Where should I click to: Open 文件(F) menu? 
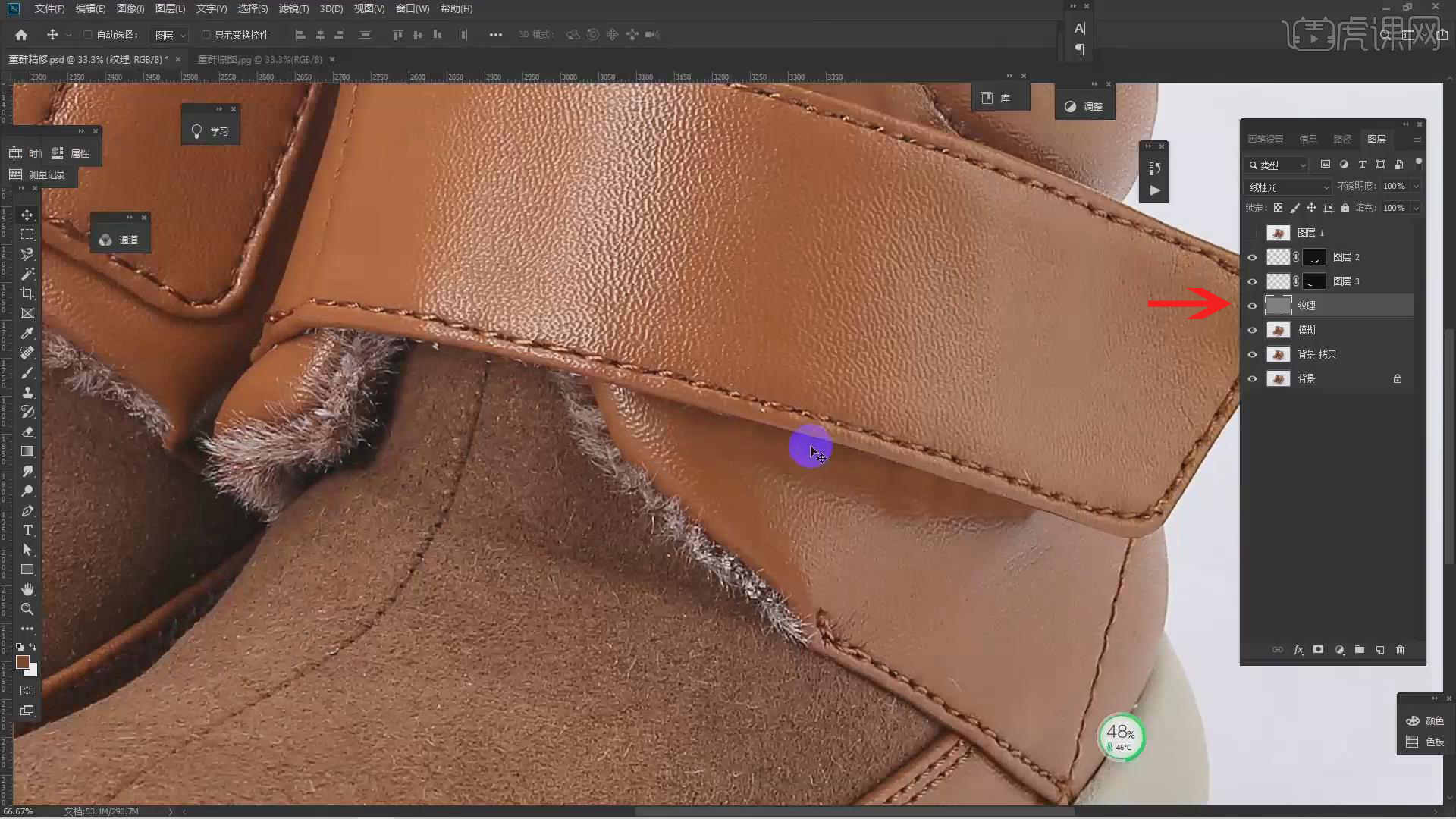click(x=49, y=8)
